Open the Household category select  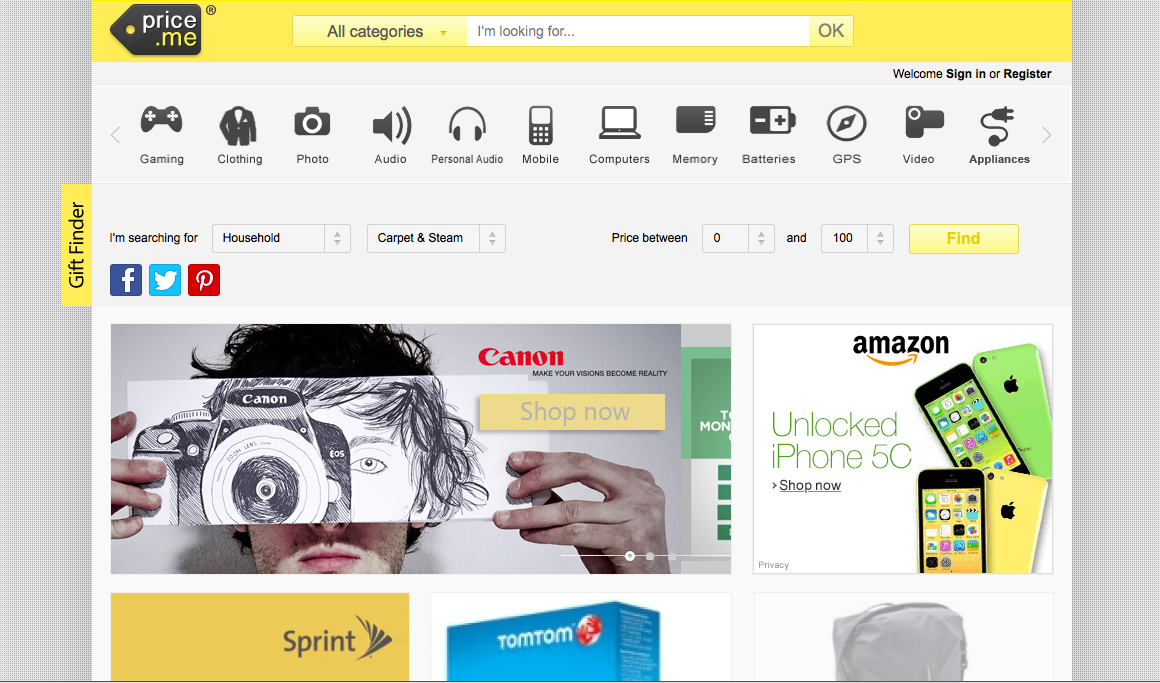click(281, 238)
